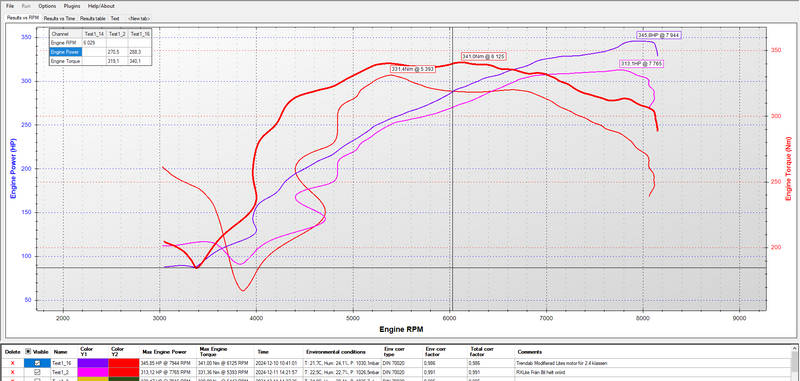Switch to the Results vs Time tab

[x=59, y=18]
